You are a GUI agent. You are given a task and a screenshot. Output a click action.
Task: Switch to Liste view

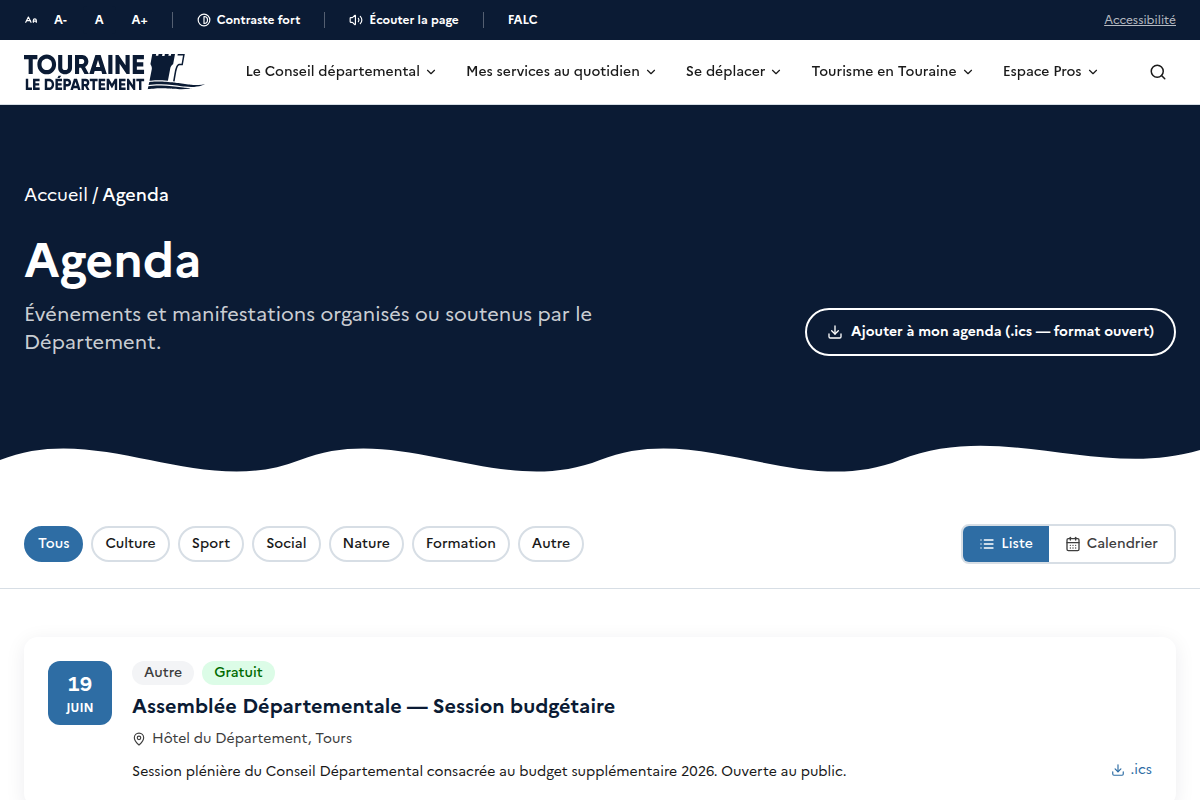click(x=1006, y=544)
